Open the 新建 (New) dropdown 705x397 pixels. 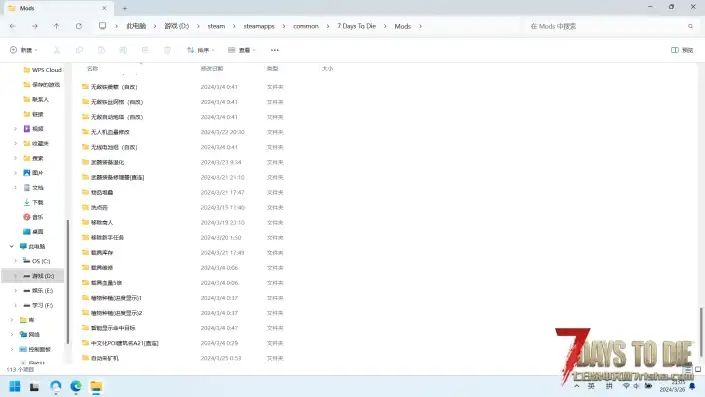point(23,50)
